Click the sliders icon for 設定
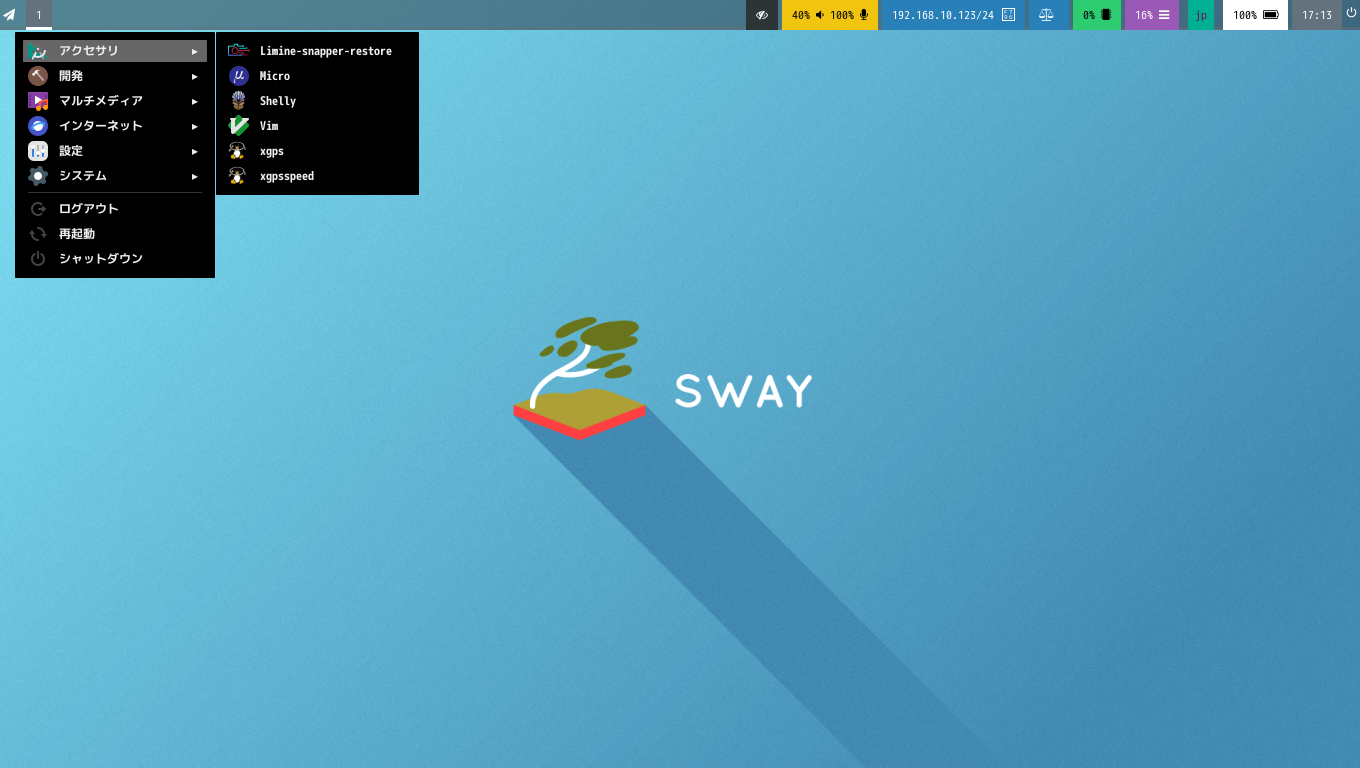Image resolution: width=1360 pixels, height=768 pixels. [x=38, y=151]
